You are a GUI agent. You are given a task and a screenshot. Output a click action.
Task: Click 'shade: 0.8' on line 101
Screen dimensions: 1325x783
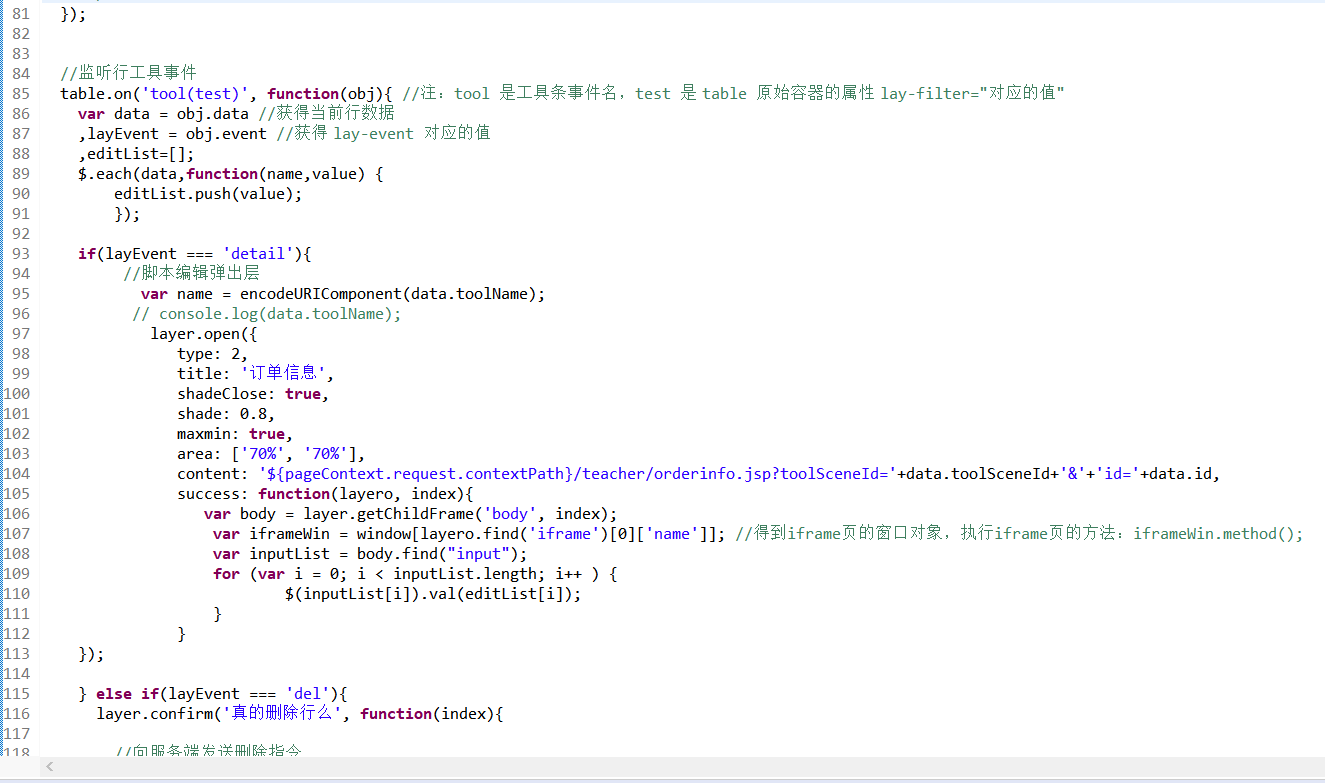pyautogui.click(x=222, y=413)
